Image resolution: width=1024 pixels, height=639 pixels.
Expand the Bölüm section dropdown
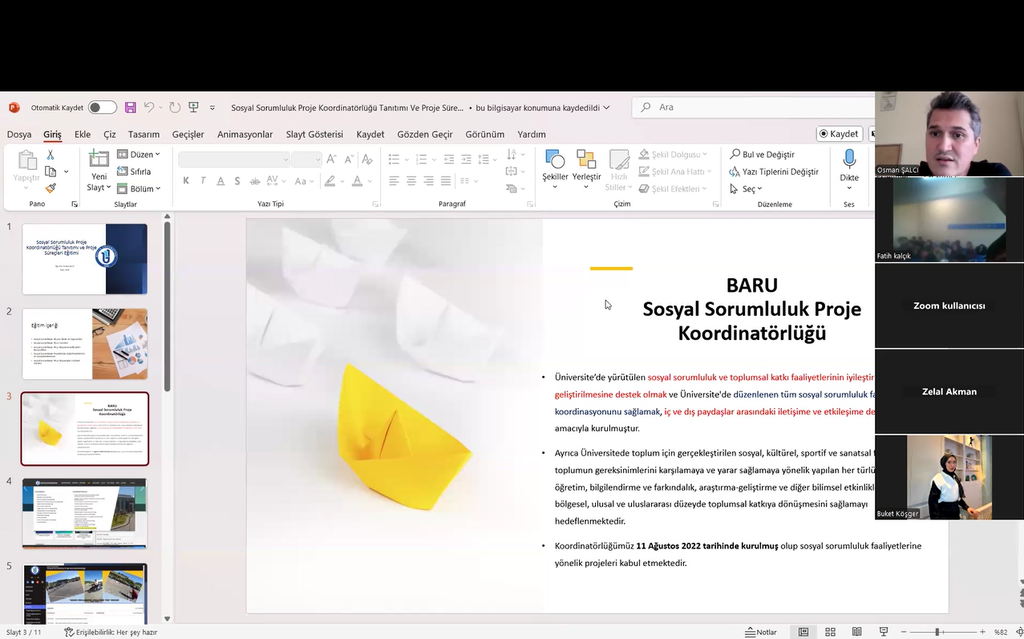[139, 188]
